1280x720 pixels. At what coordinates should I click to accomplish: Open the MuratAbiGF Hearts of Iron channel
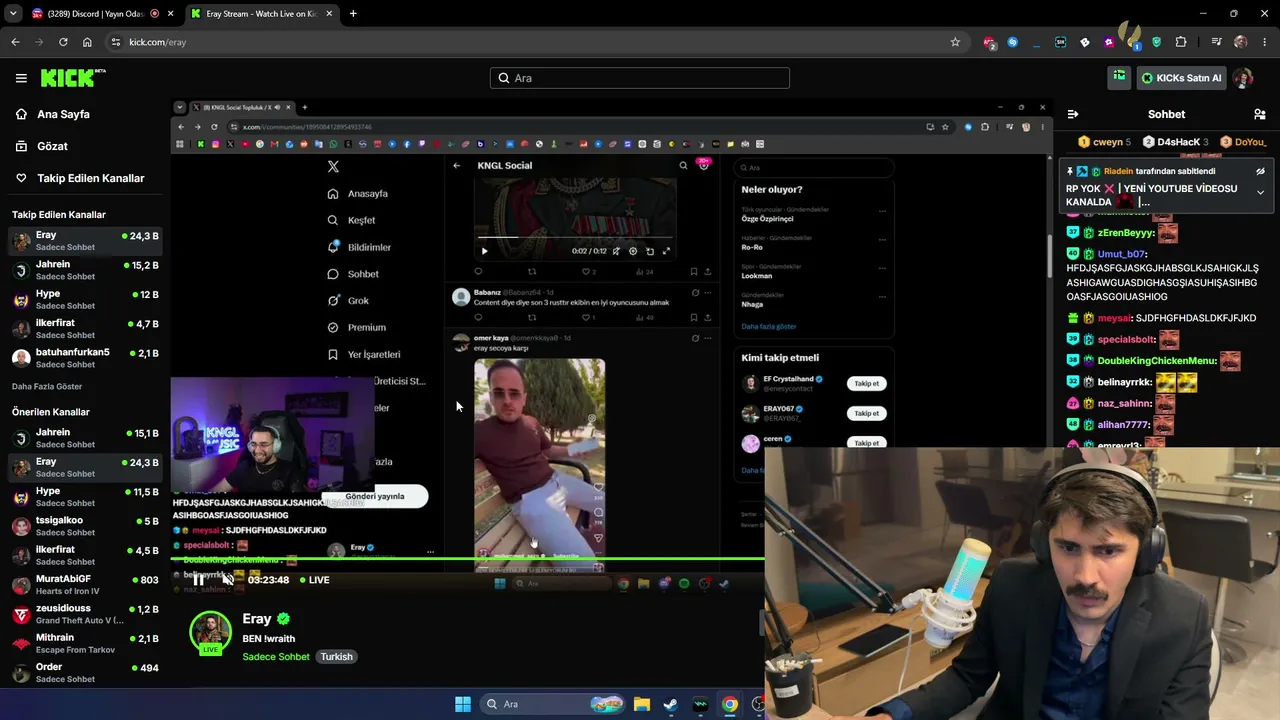(85, 584)
